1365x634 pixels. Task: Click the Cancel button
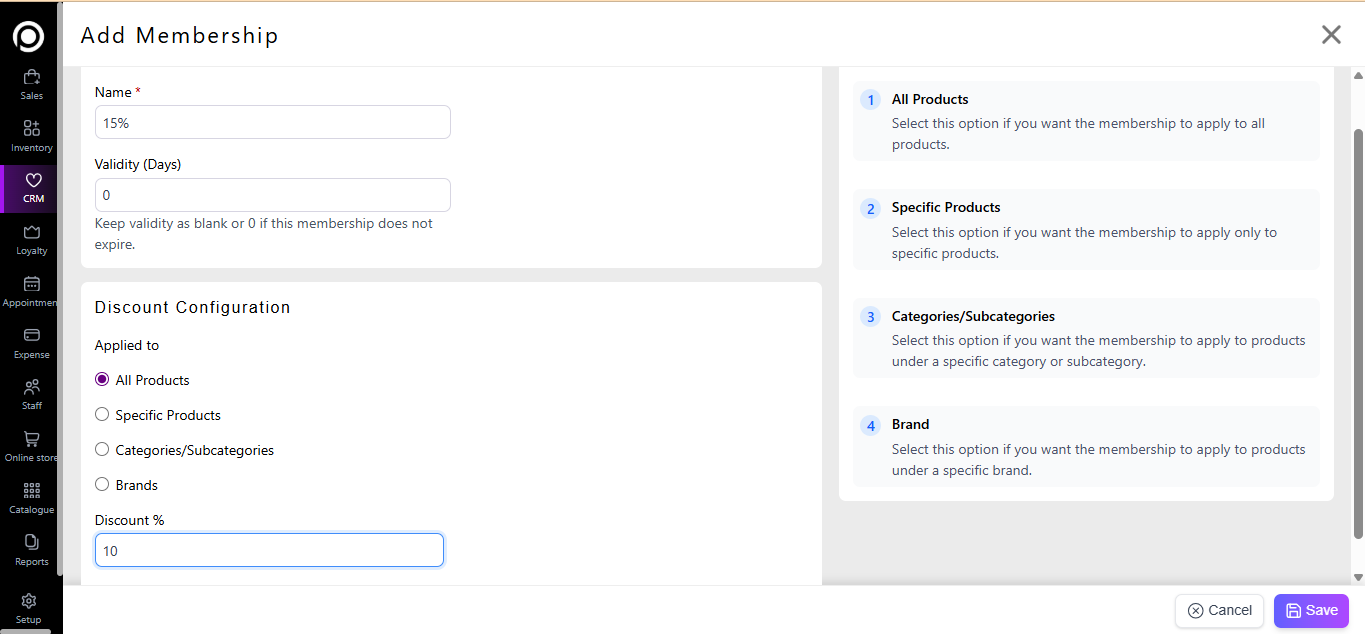pyautogui.click(x=1219, y=611)
